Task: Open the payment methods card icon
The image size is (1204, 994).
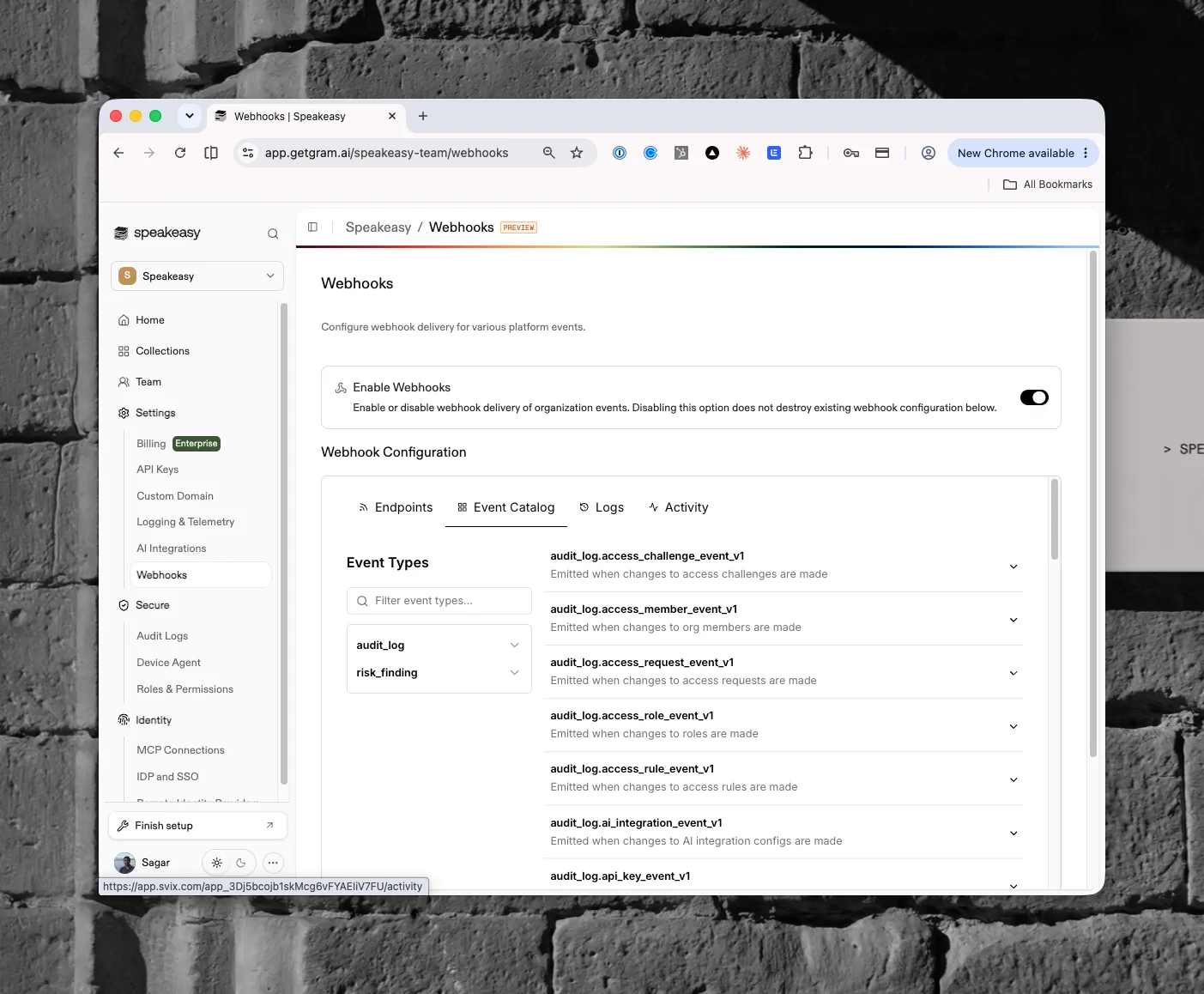Action: tap(882, 153)
